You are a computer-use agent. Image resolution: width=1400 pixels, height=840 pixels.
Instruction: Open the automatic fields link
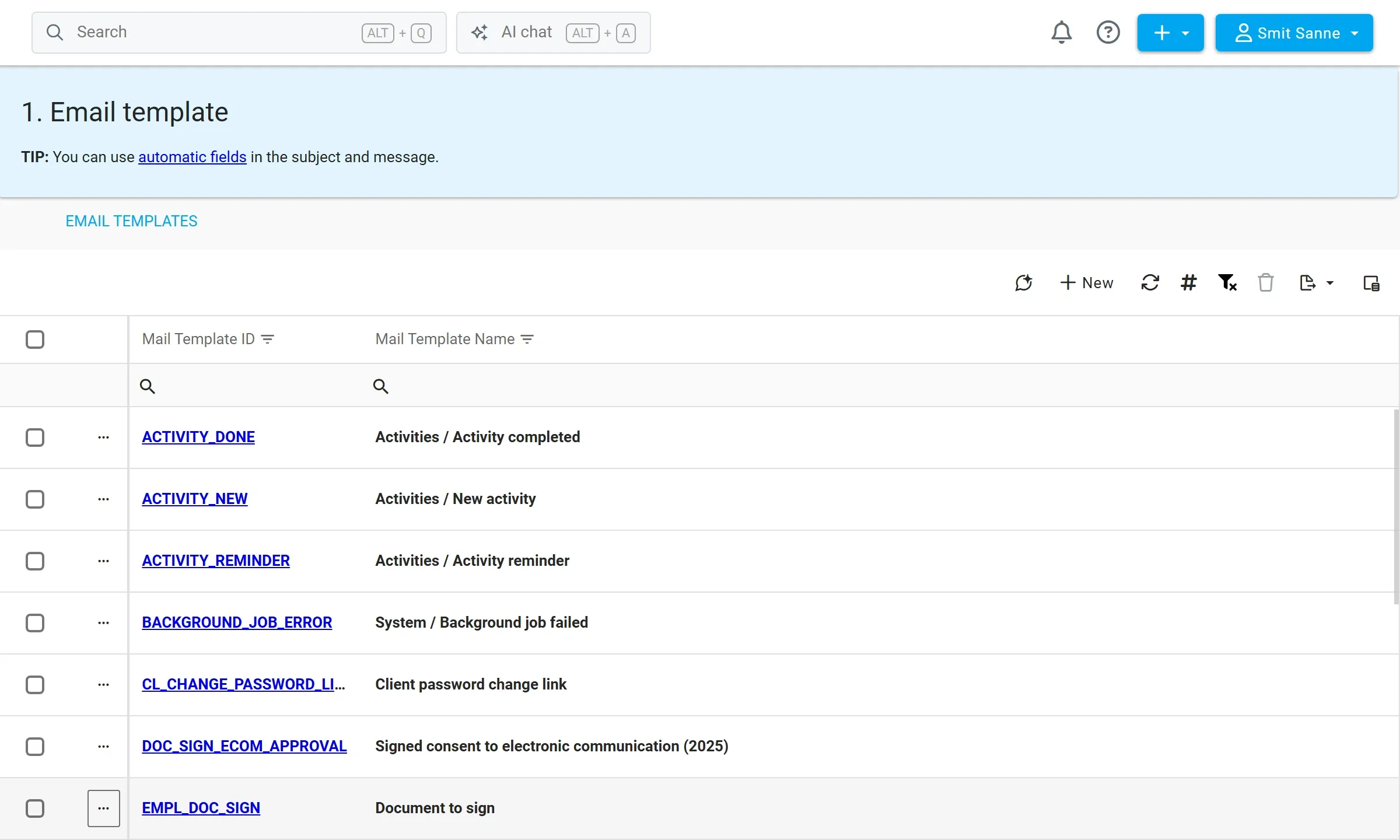pos(192,157)
